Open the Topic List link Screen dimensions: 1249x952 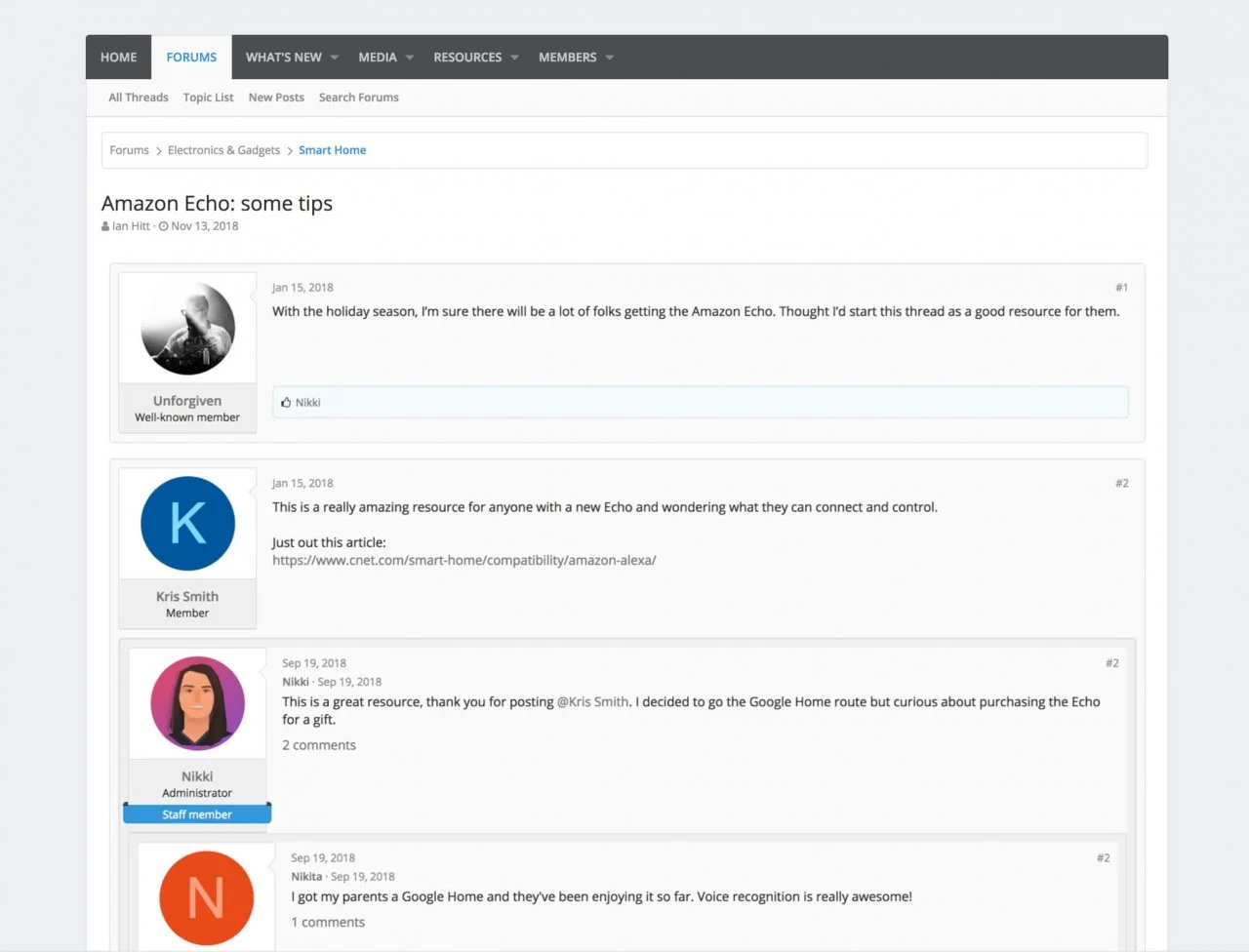pyautogui.click(x=208, y=98)
